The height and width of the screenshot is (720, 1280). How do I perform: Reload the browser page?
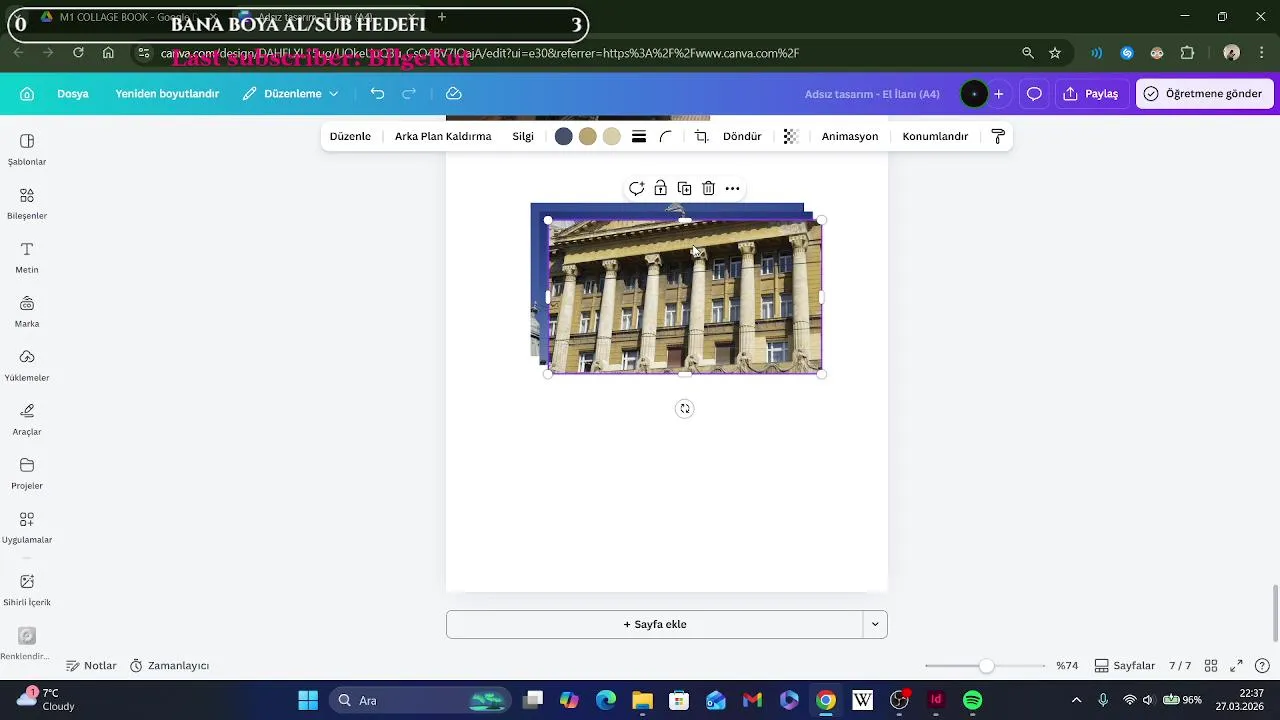coord(77,53)
